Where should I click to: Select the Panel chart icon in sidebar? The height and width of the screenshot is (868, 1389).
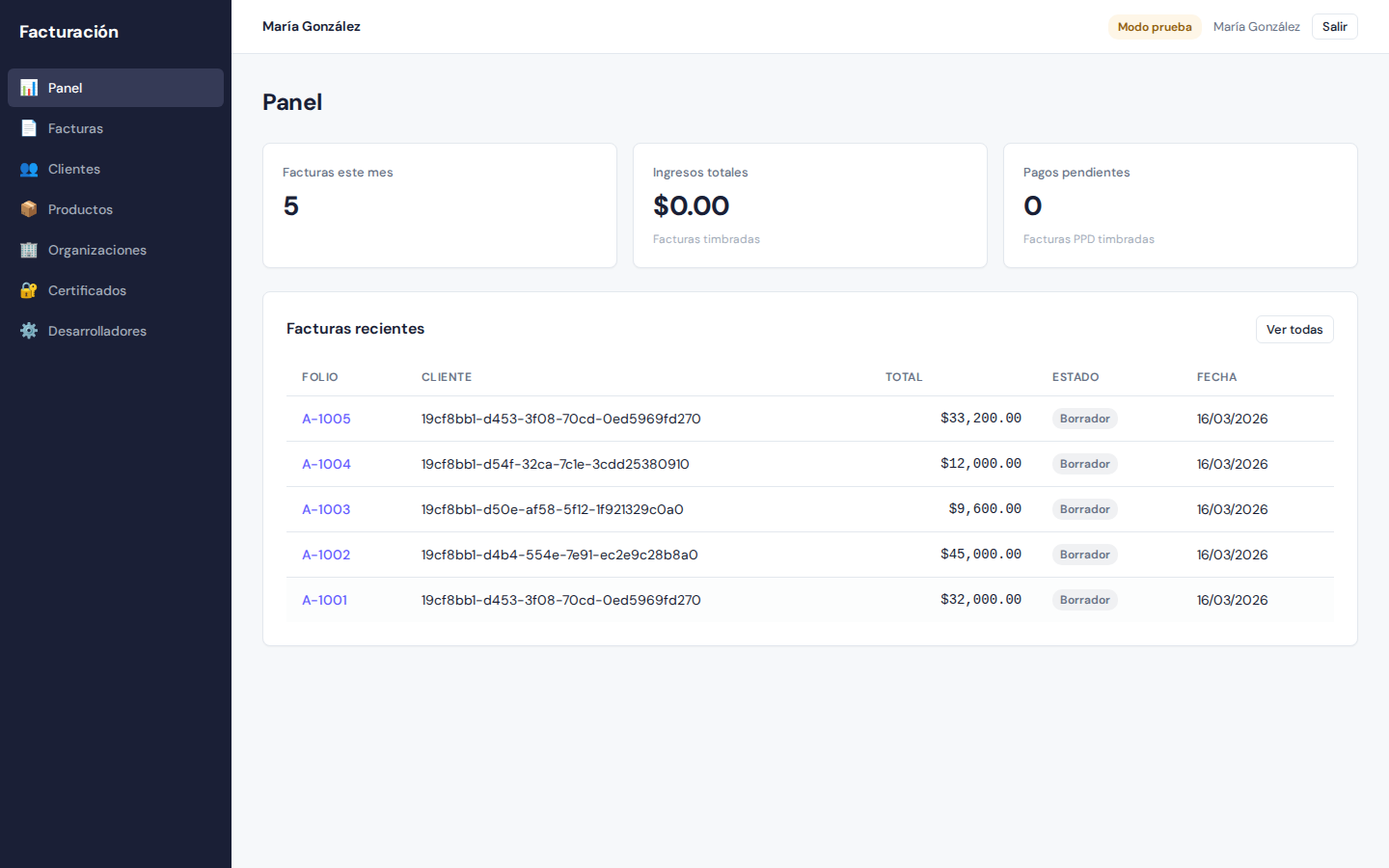(x=29, y=88)
